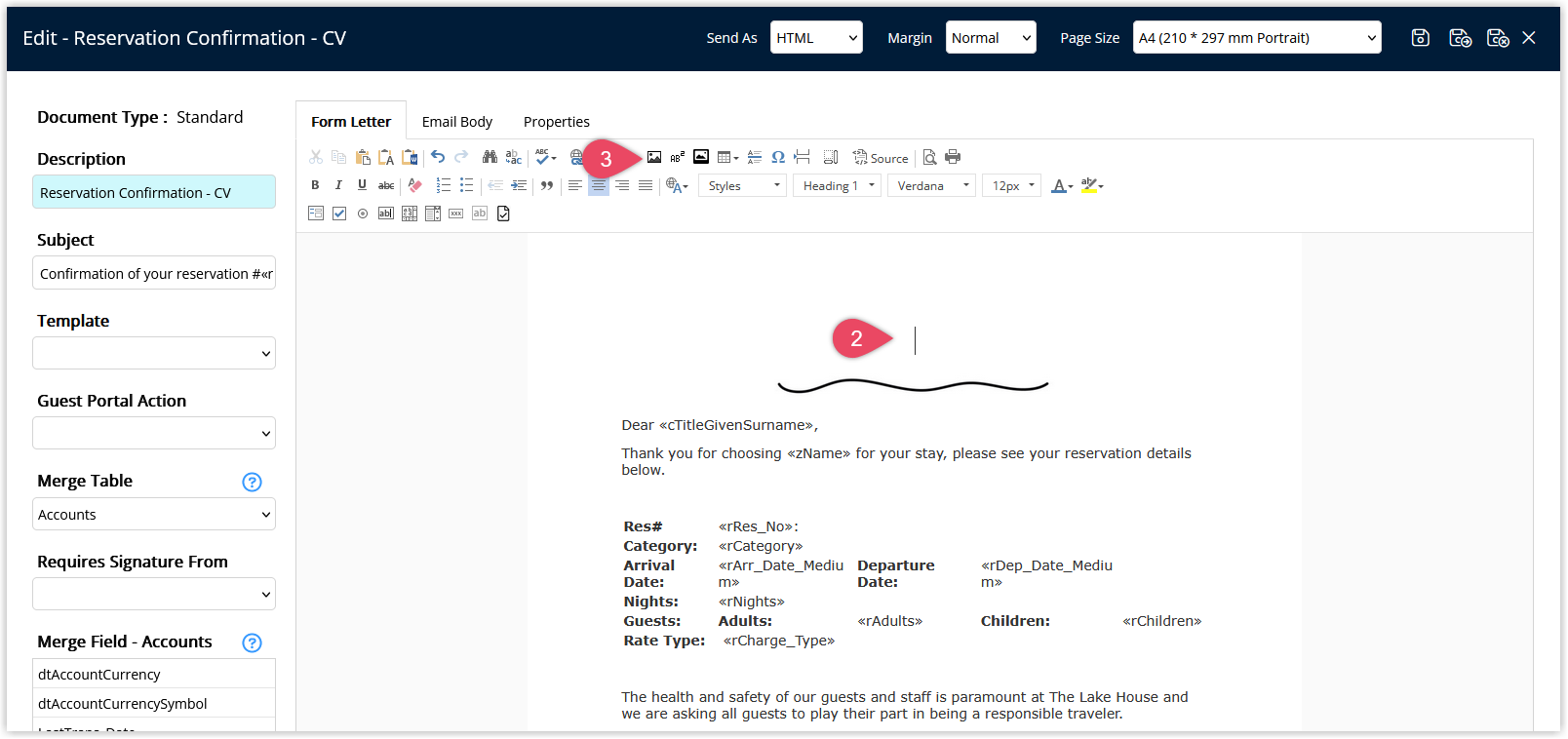1568x739 pixels.
Task: Open the Template dropdown
Action: click(x=154, y=353)
